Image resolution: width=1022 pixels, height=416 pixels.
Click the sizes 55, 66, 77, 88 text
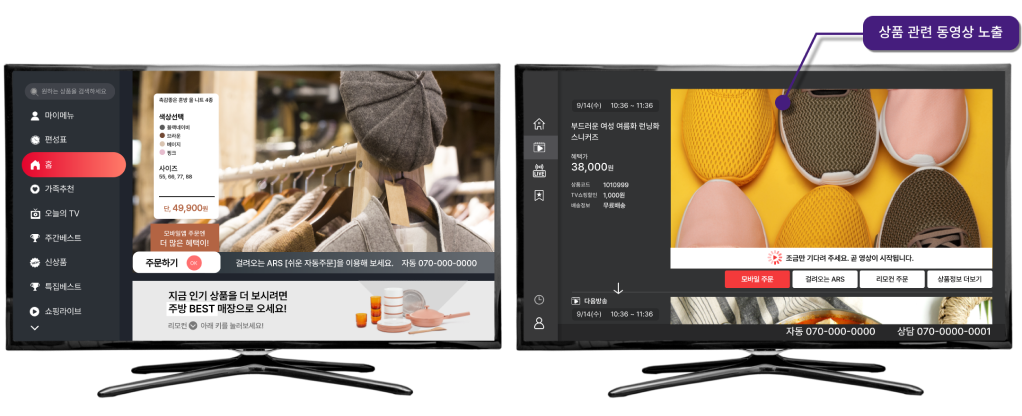[175, 177]
